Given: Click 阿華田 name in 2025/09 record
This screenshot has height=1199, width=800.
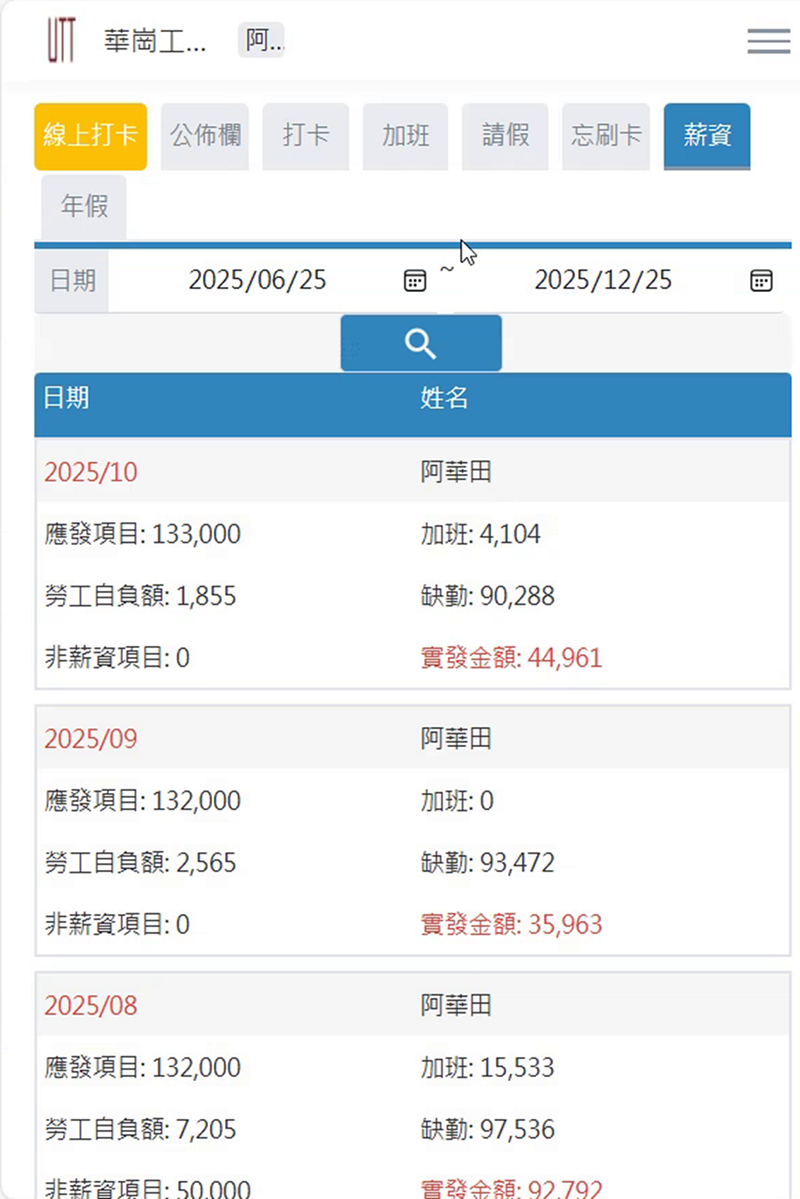Looking at the screenshot, I should pos(456,739).
